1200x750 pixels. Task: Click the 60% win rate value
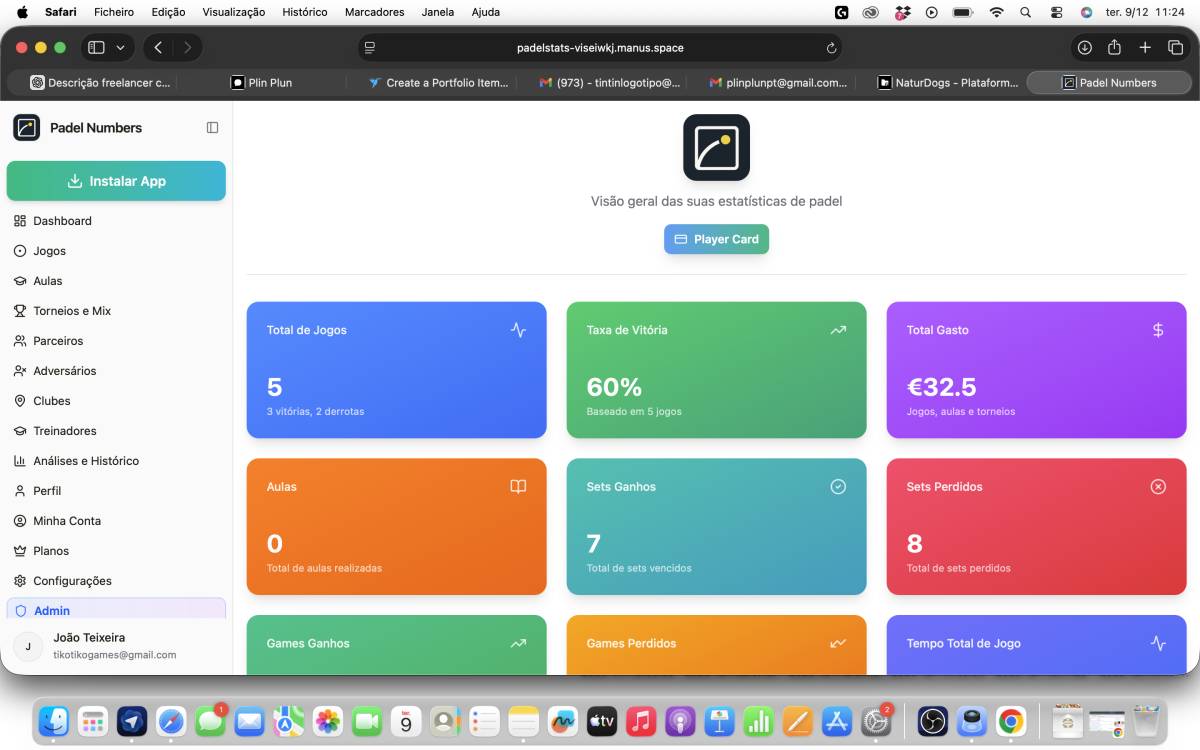click(614, 387)
